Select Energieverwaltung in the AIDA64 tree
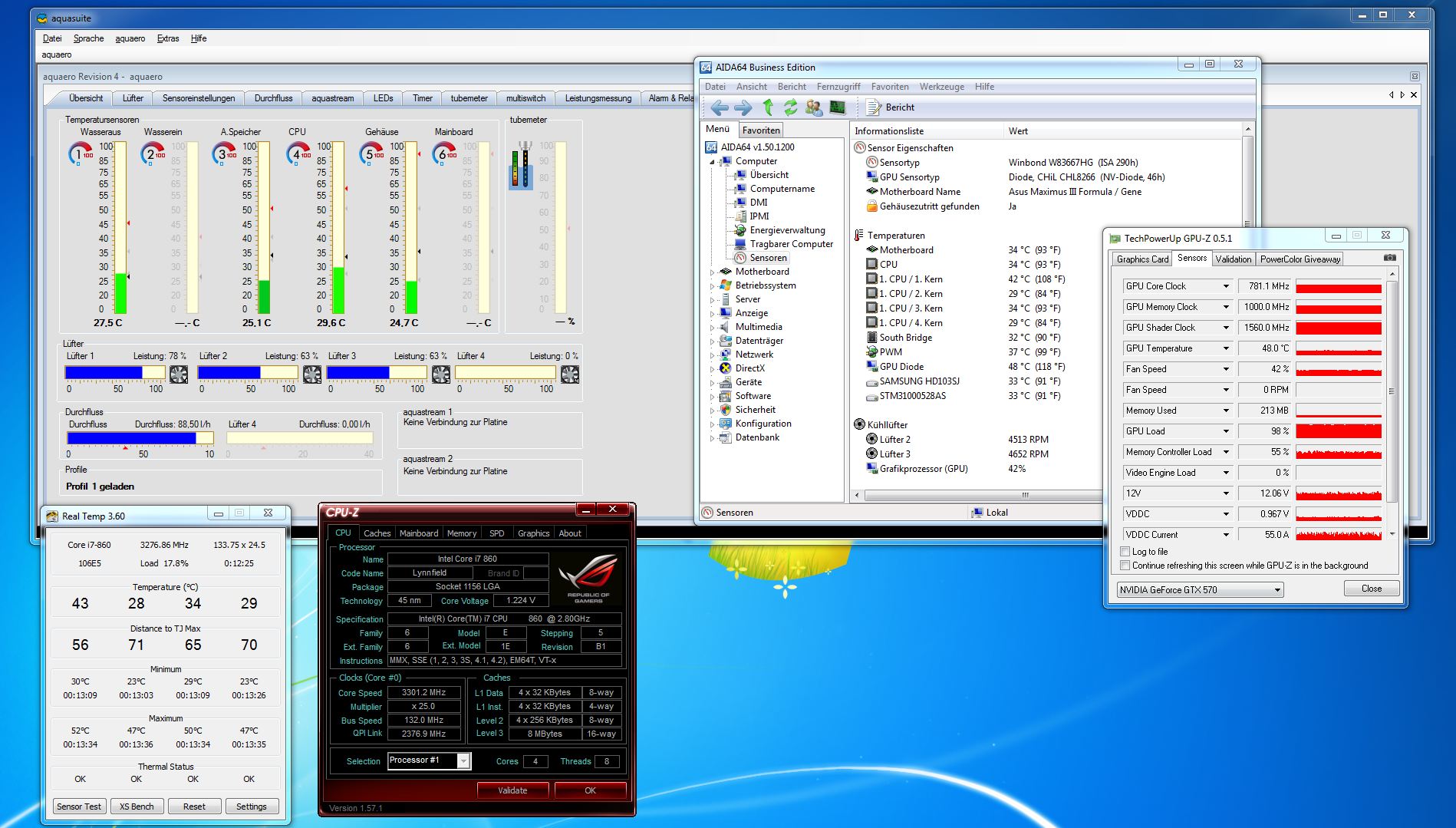 point(787,230)
